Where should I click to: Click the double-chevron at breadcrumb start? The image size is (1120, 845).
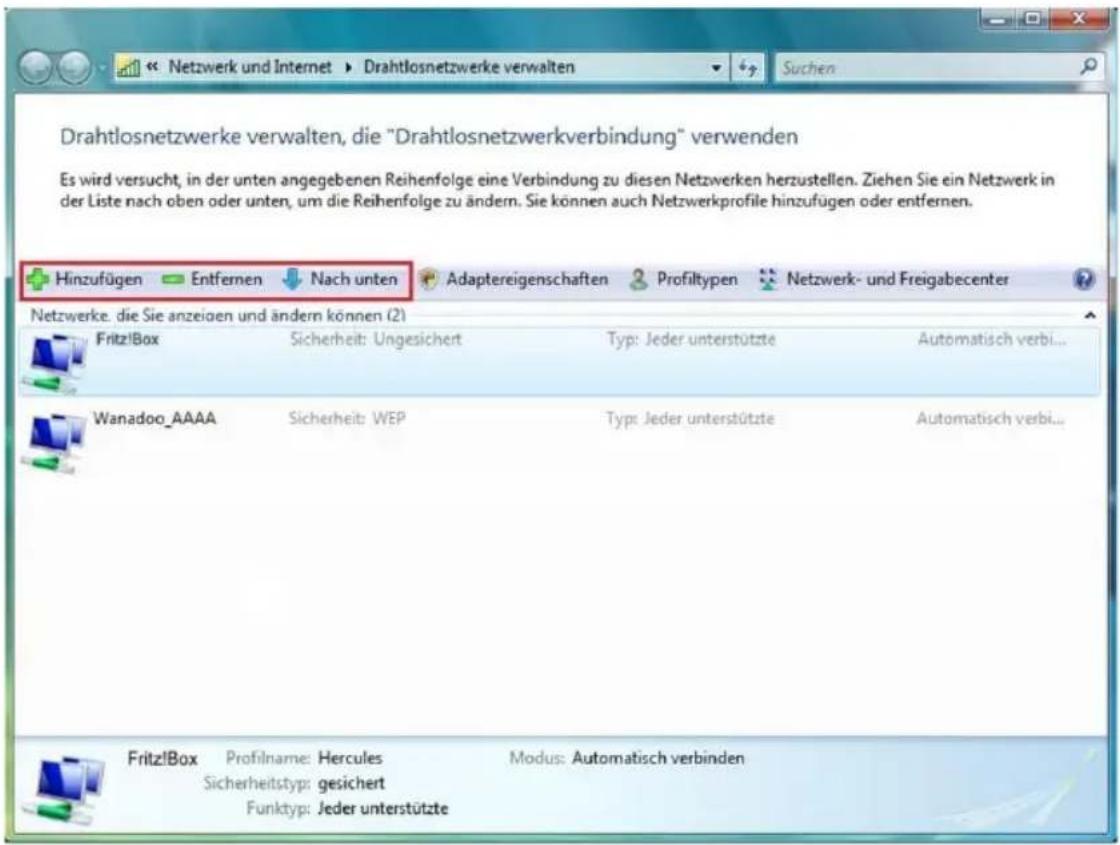tap(152, 66)
